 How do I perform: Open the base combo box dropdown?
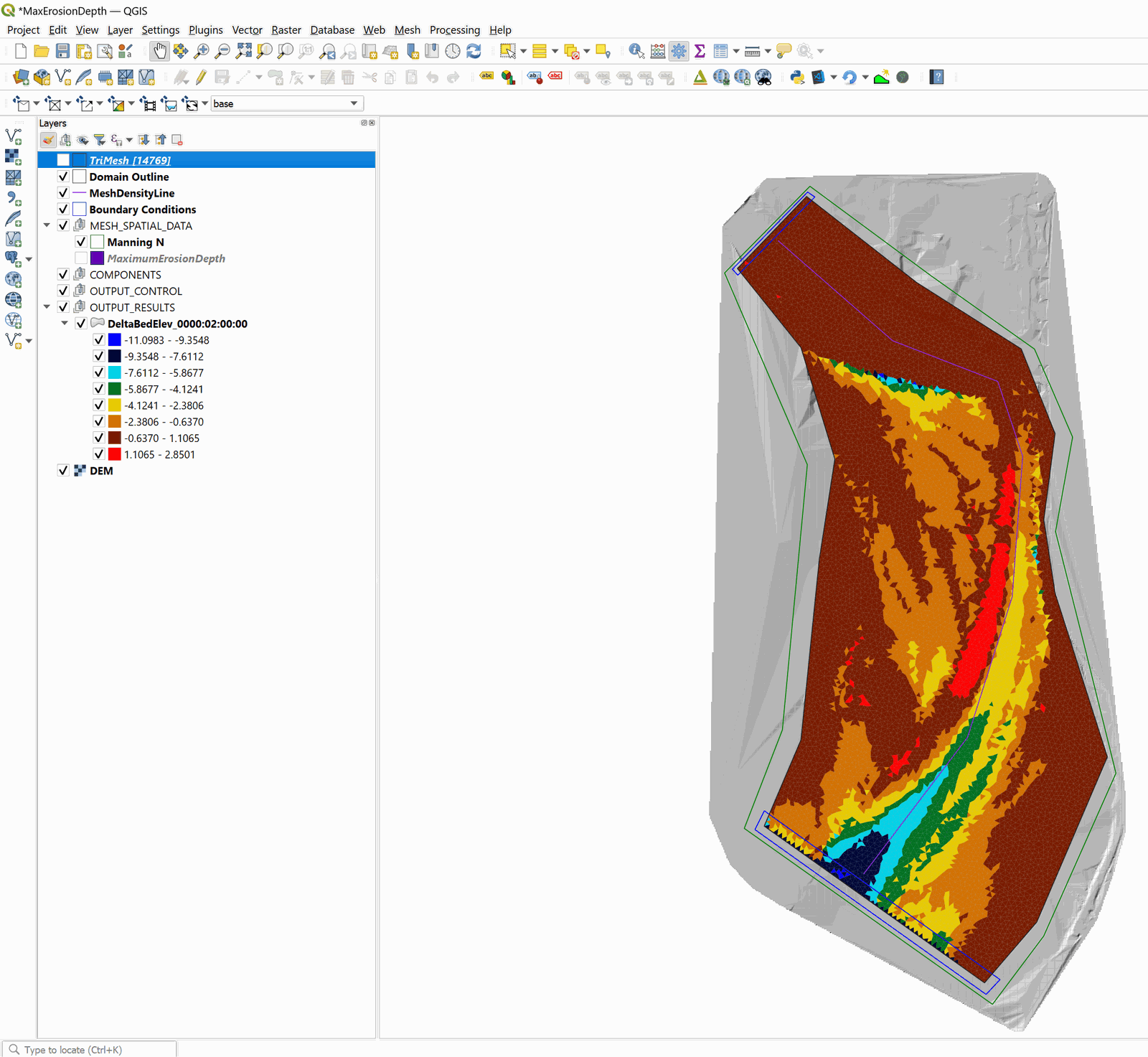354,104
